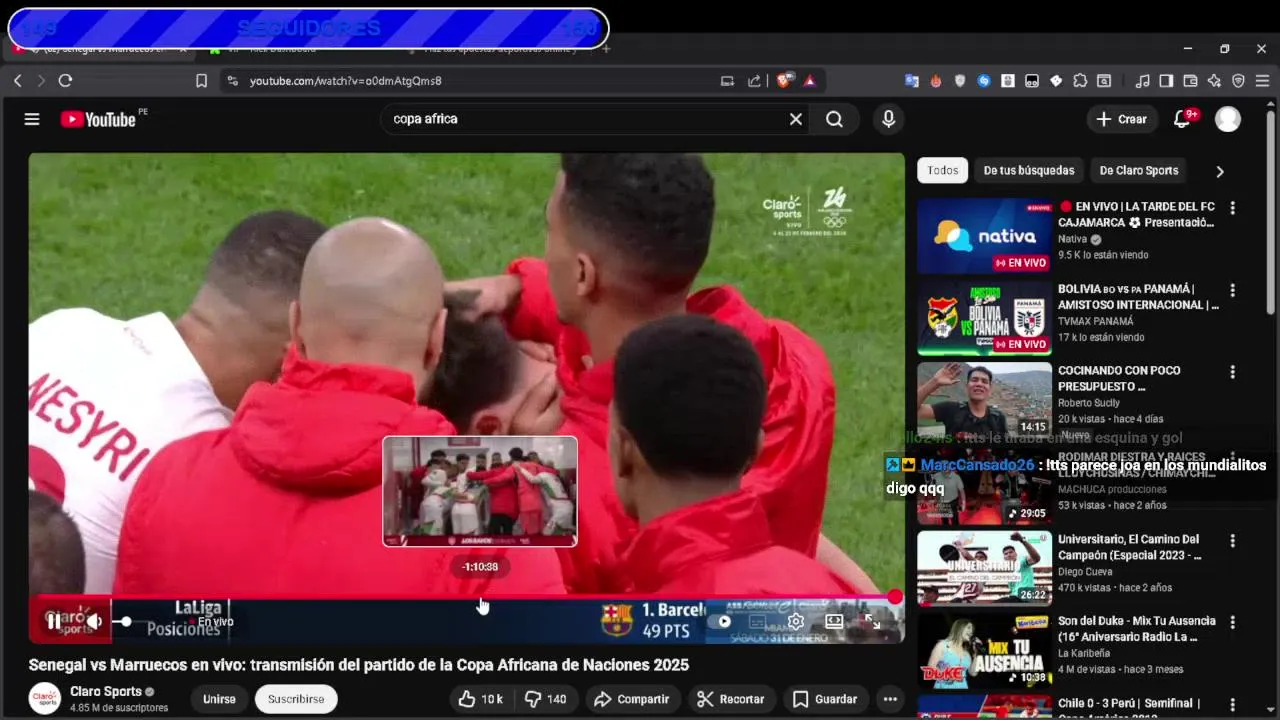The width and height of the screenshot is (1280, 720).
Task: Like the video with 10 k likes
Action: click(x=481, y=699)
